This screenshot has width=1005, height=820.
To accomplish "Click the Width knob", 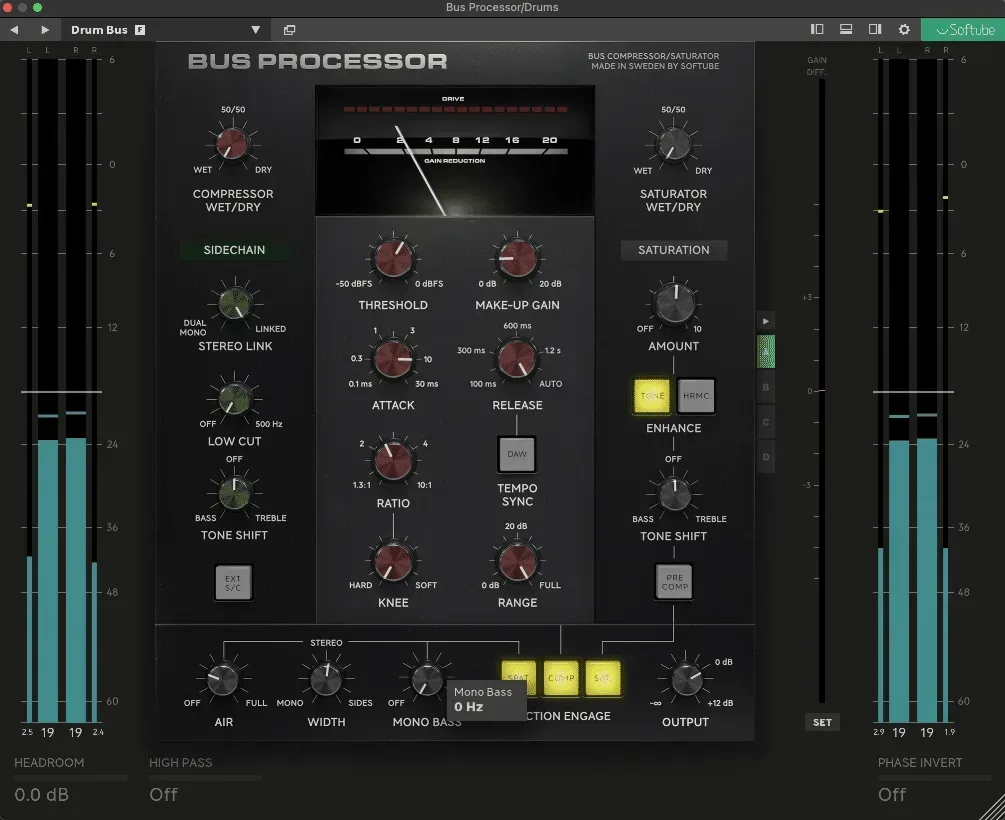I will [326, 679].
